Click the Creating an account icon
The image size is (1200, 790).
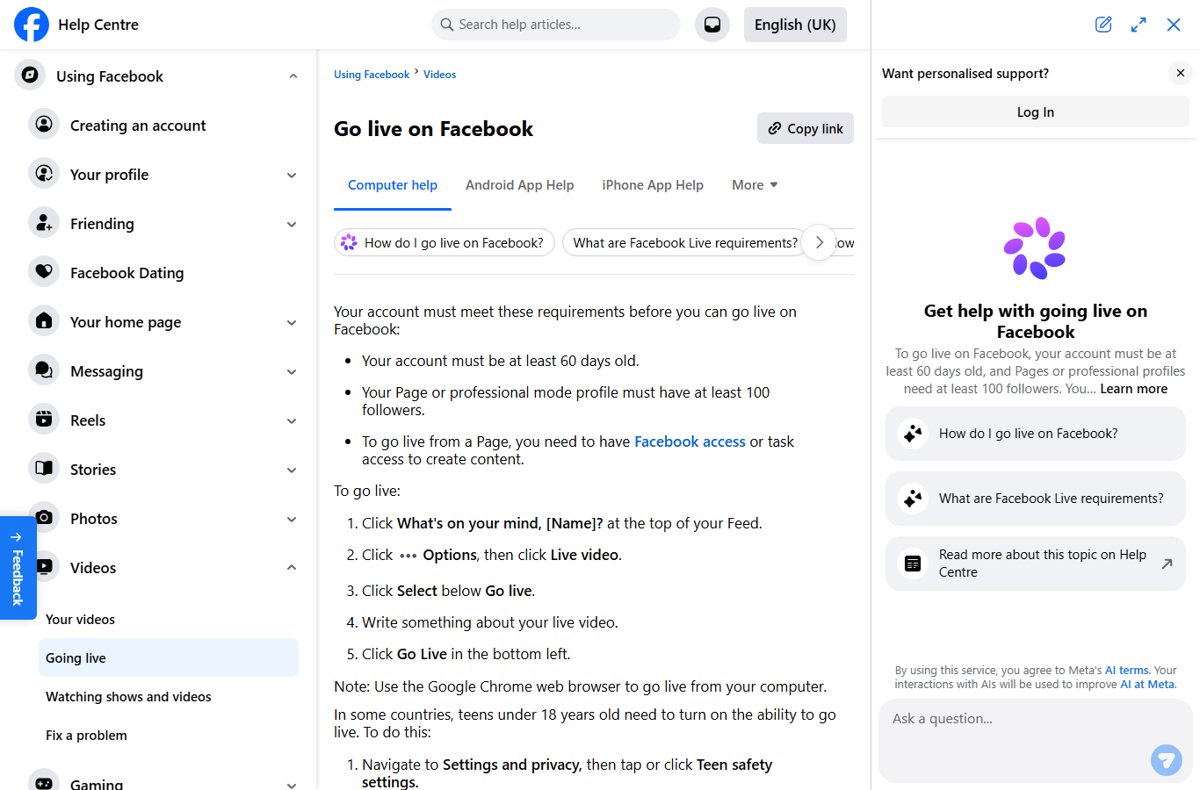point(44,125)
